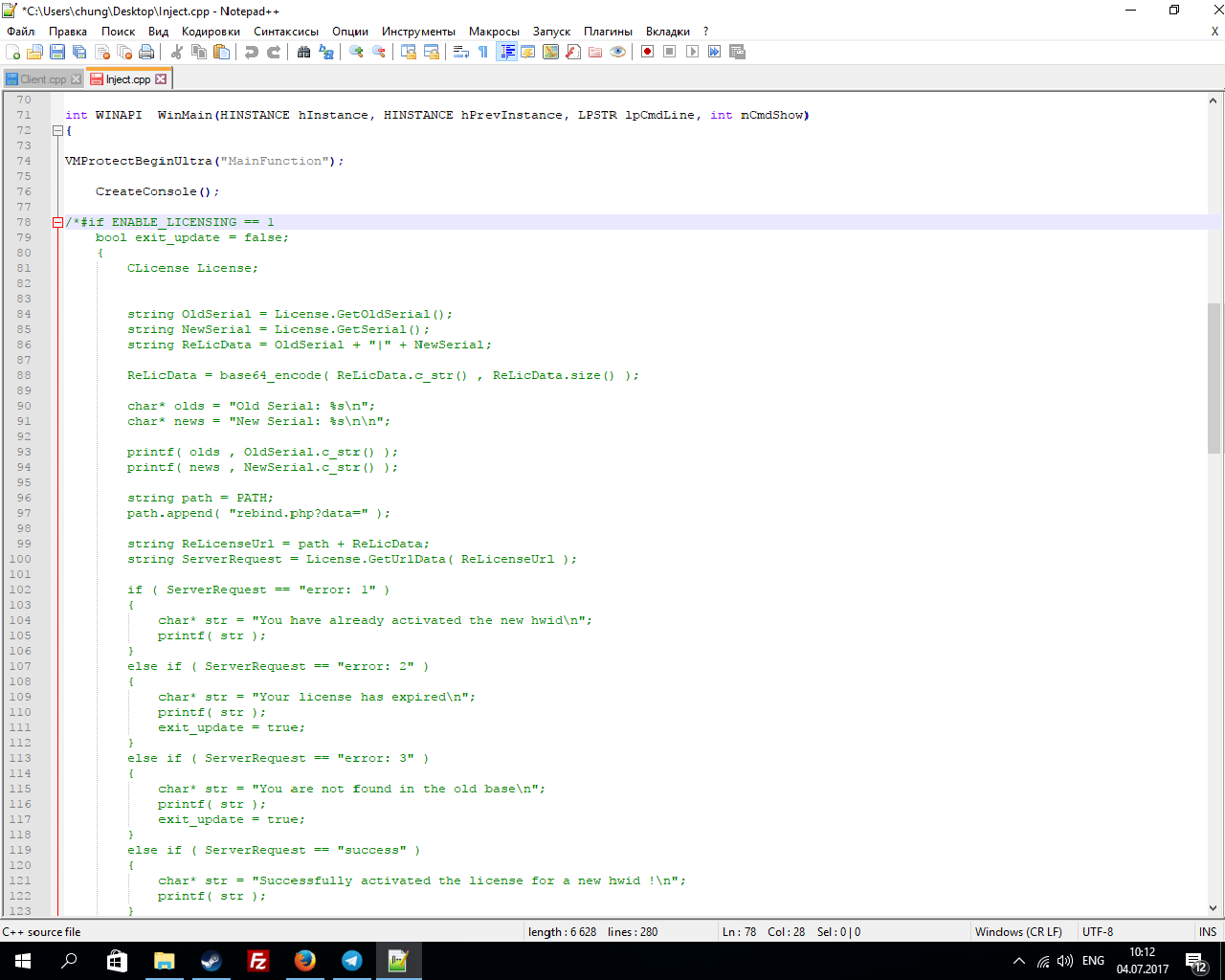Open Telegram from the taskbar

[352, 961]
